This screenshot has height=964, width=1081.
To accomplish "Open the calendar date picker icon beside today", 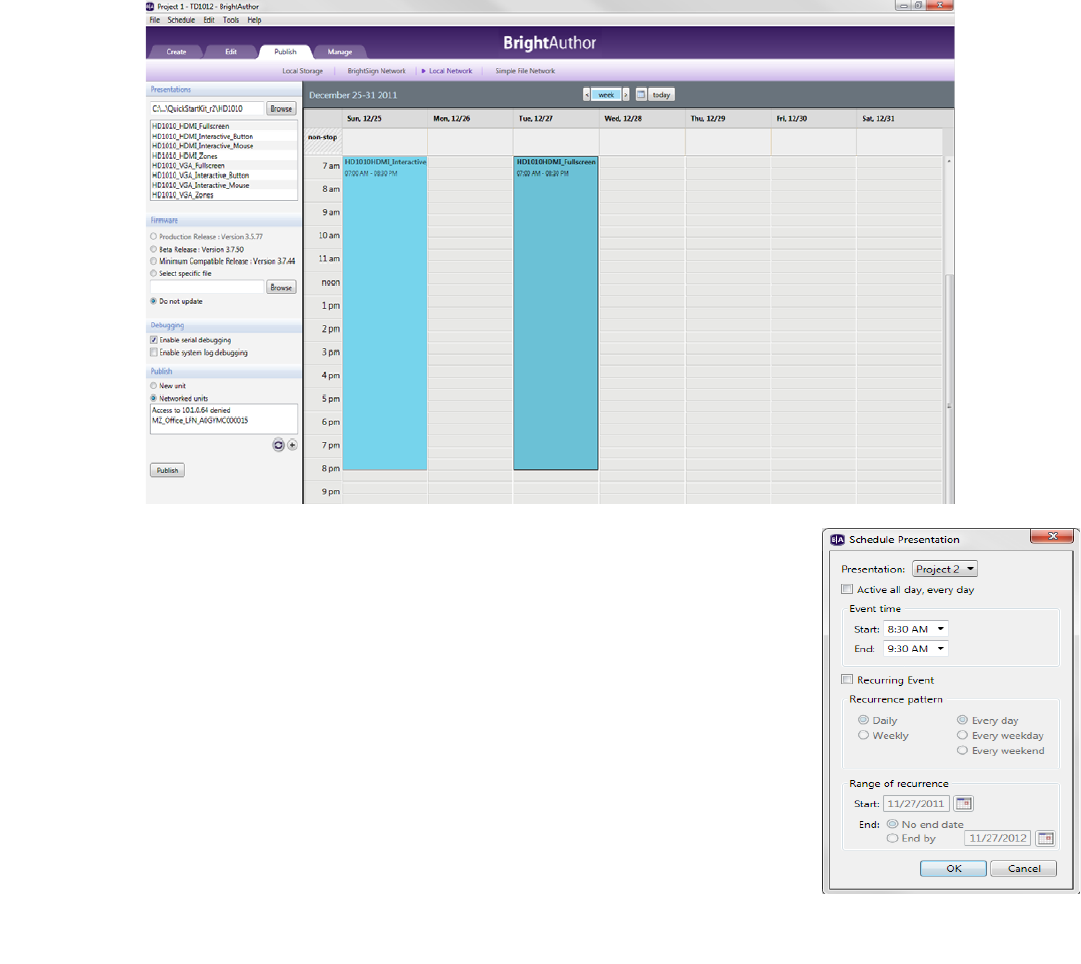I will click(x=640, y=95).
